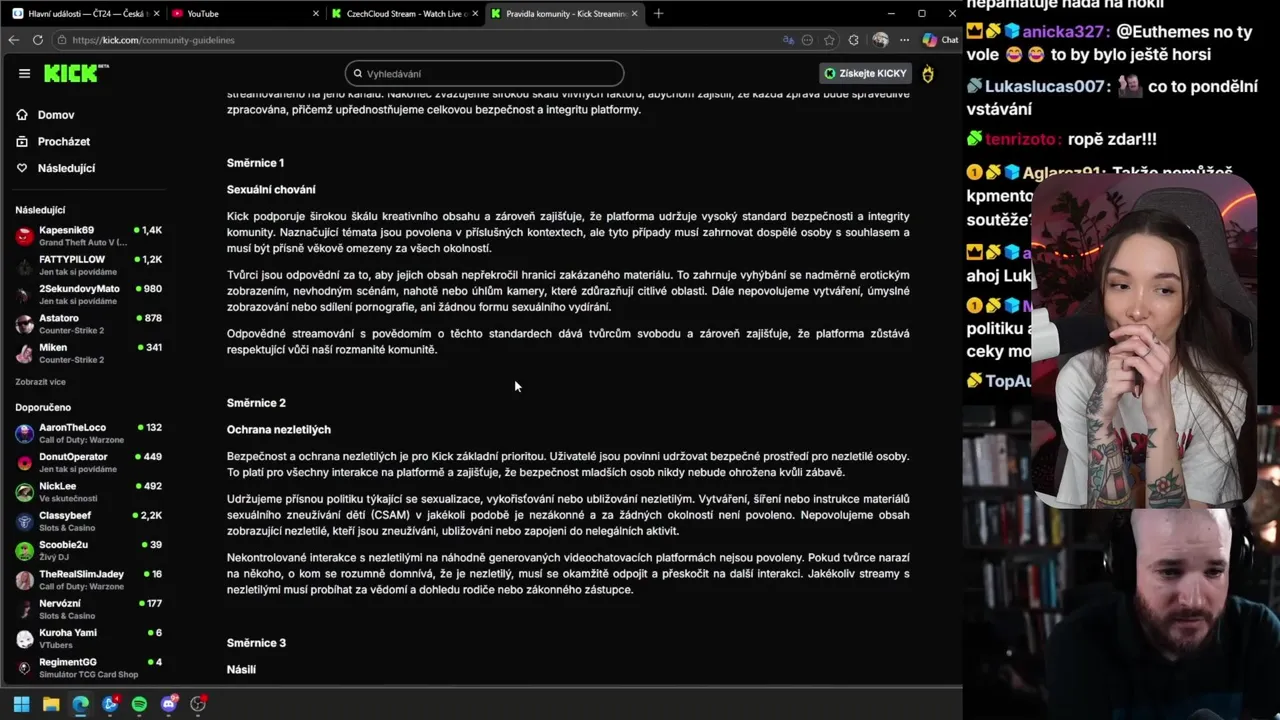Open RegimentGG recommended channel

(x=88, y=667)
